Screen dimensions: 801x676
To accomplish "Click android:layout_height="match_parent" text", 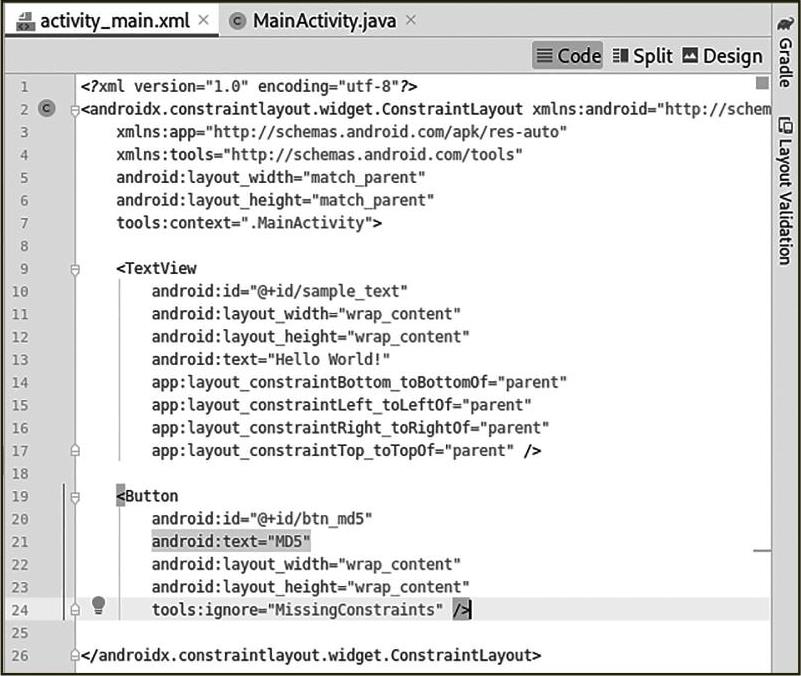I will 275,200.
